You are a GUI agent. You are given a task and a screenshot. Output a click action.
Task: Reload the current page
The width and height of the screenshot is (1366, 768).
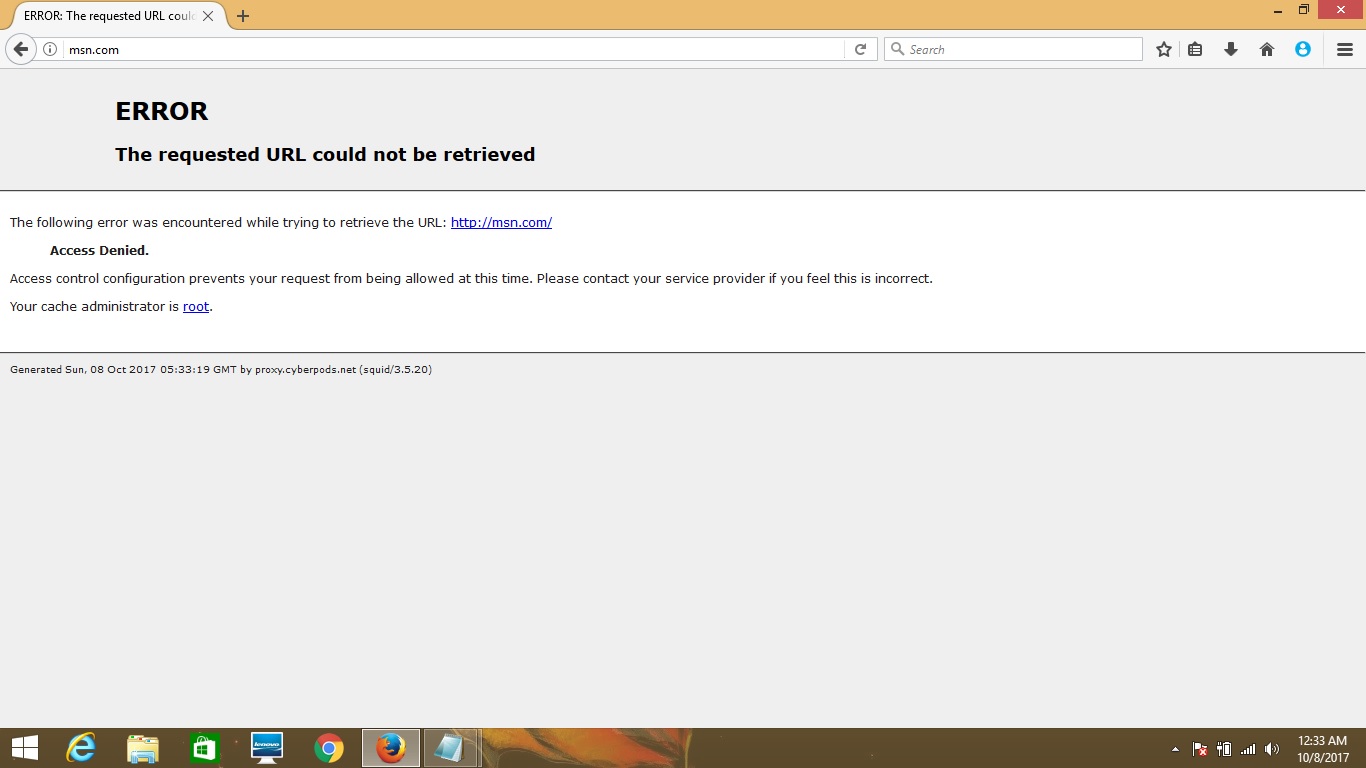point(860,49)
